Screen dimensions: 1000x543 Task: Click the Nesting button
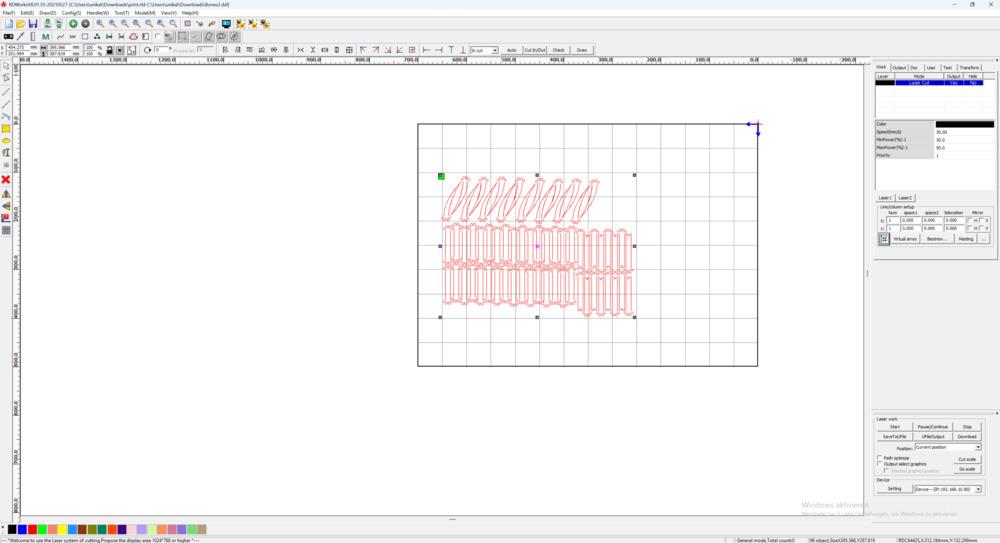click(x=966, y=239)
